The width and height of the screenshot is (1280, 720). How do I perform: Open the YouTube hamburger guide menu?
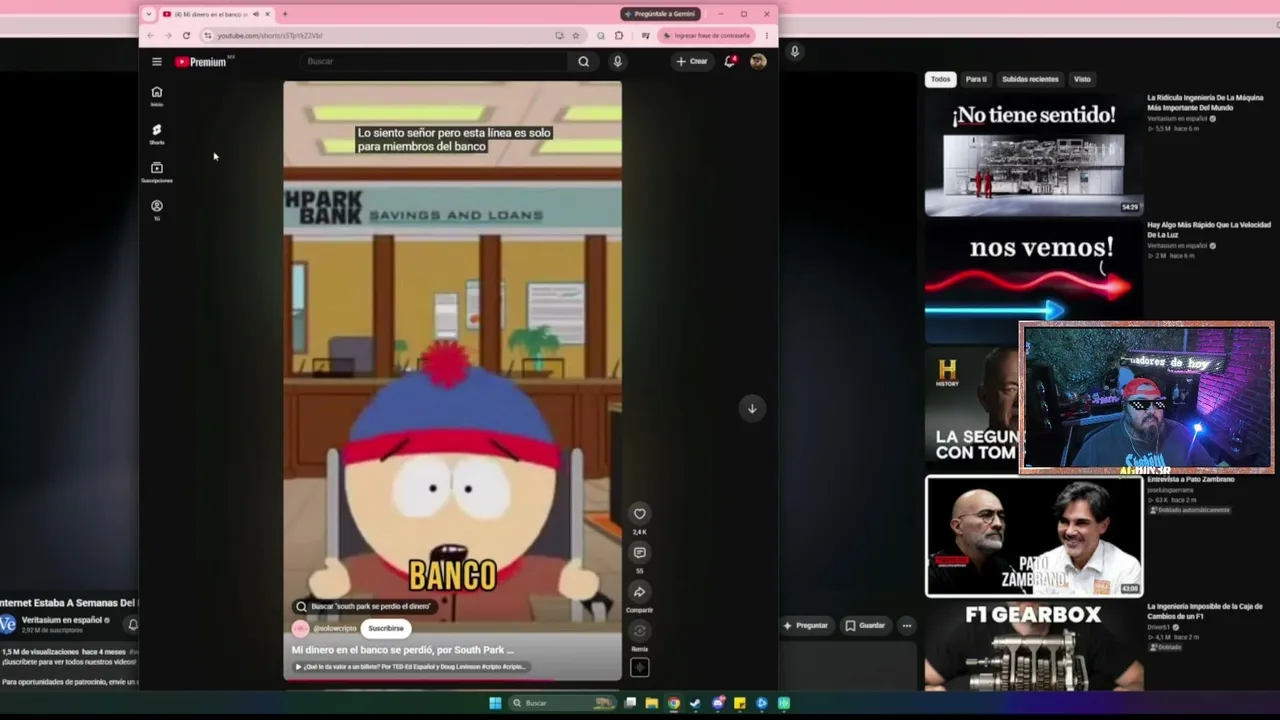coord(157,62)
